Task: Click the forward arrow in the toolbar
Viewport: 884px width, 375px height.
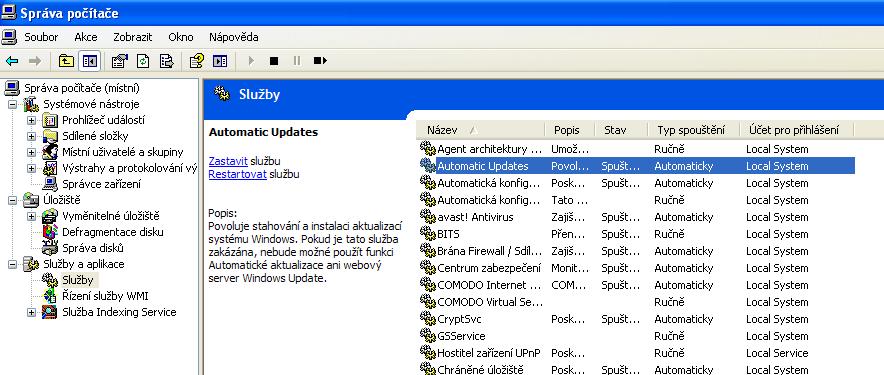Action: tap(35, 61)
